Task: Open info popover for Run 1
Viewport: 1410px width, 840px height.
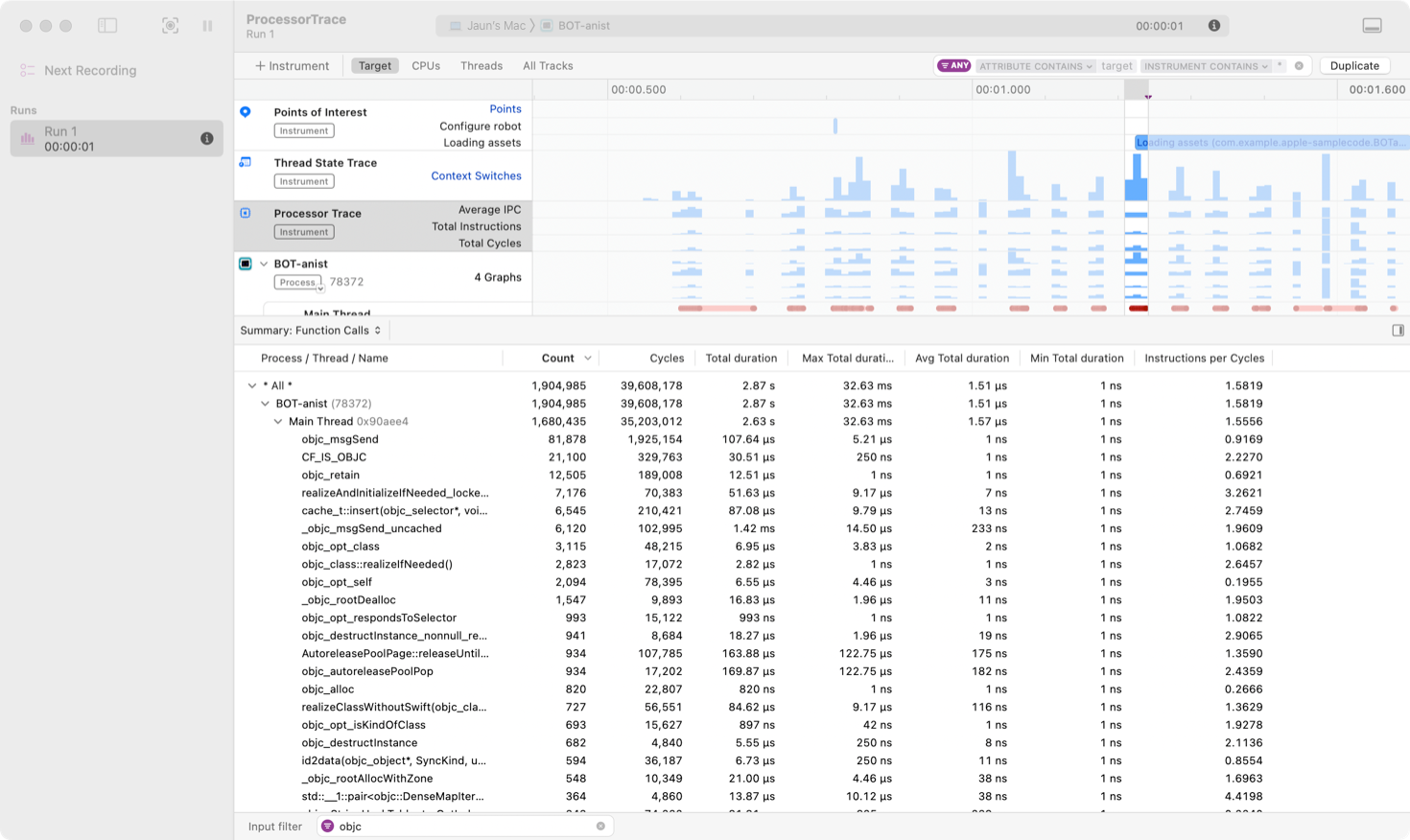Action: (x=206, y=138)
